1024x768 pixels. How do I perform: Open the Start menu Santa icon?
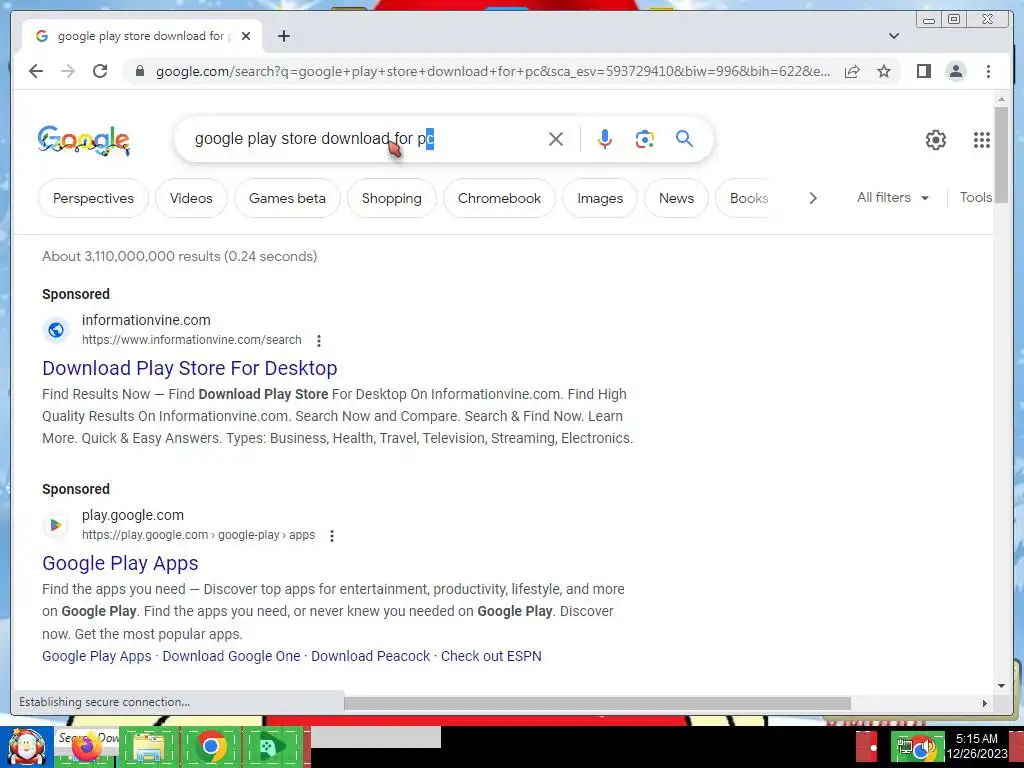26,747
